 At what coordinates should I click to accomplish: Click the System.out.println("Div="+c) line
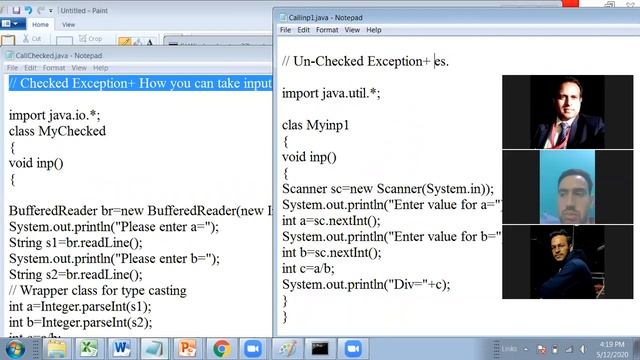[x=366, y=284]
